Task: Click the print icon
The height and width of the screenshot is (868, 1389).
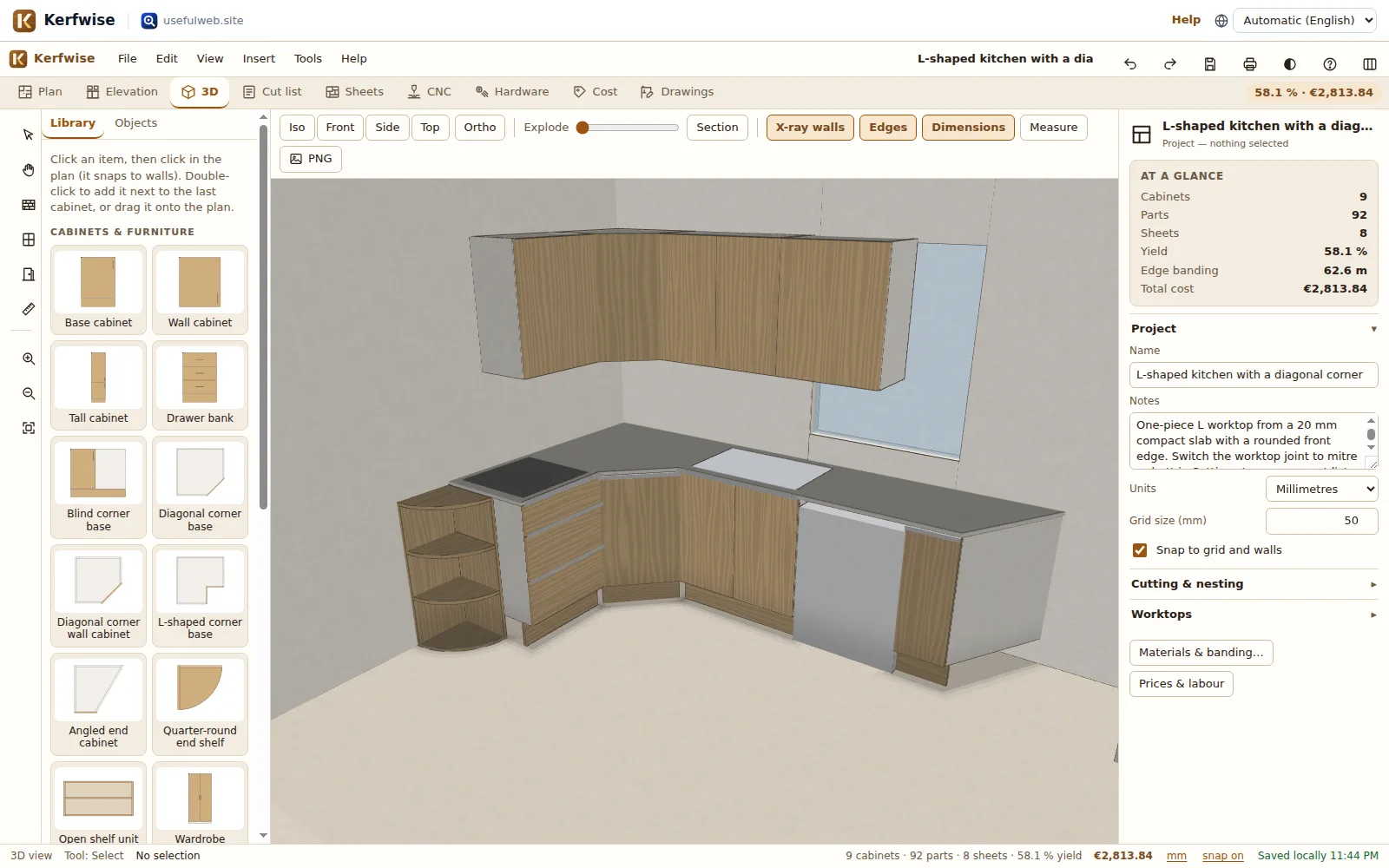Action: [x=1250, y=63]
